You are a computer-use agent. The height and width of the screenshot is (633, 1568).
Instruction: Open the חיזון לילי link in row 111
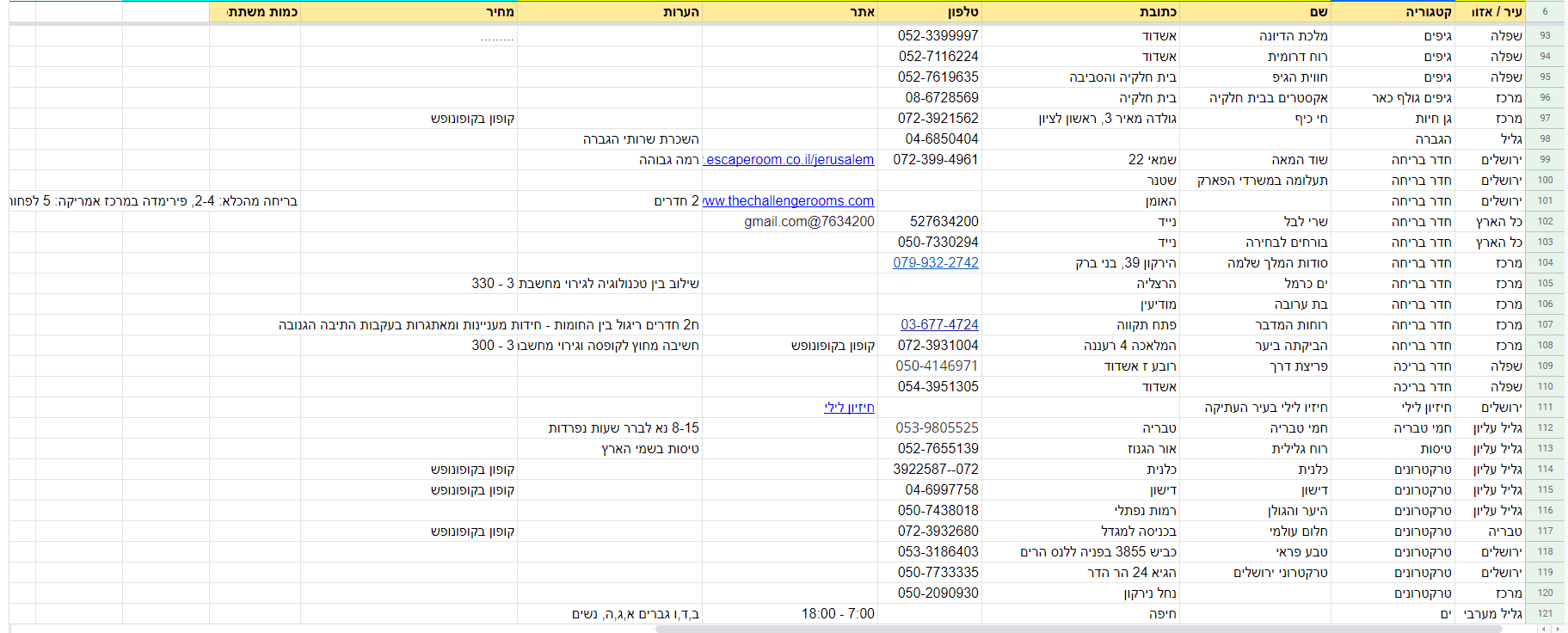coord(849,408)
